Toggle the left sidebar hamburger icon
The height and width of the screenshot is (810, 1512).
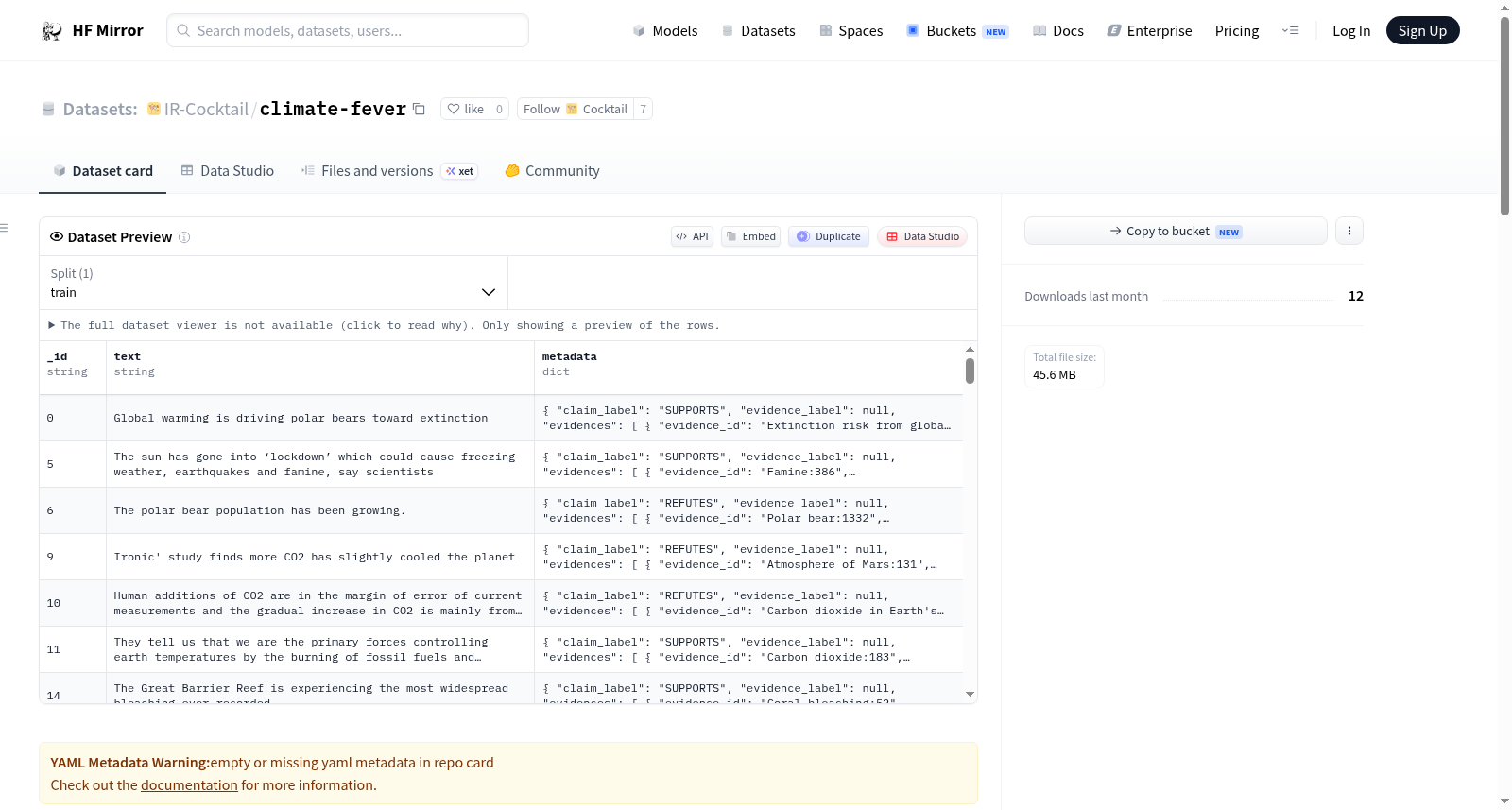pos(5,228)
